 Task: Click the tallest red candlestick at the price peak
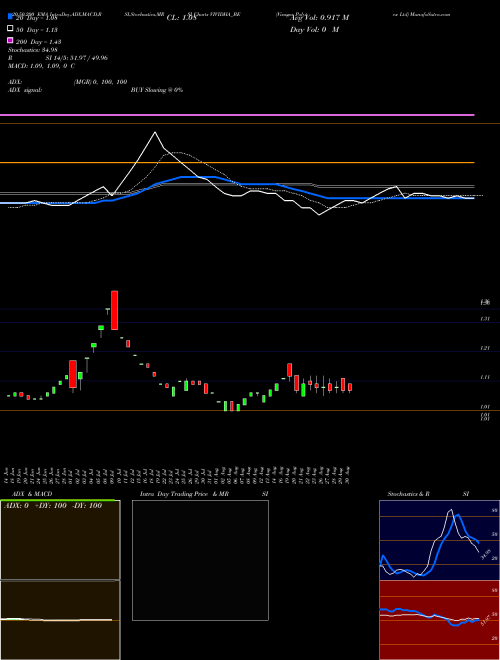(x=114, y=310)
